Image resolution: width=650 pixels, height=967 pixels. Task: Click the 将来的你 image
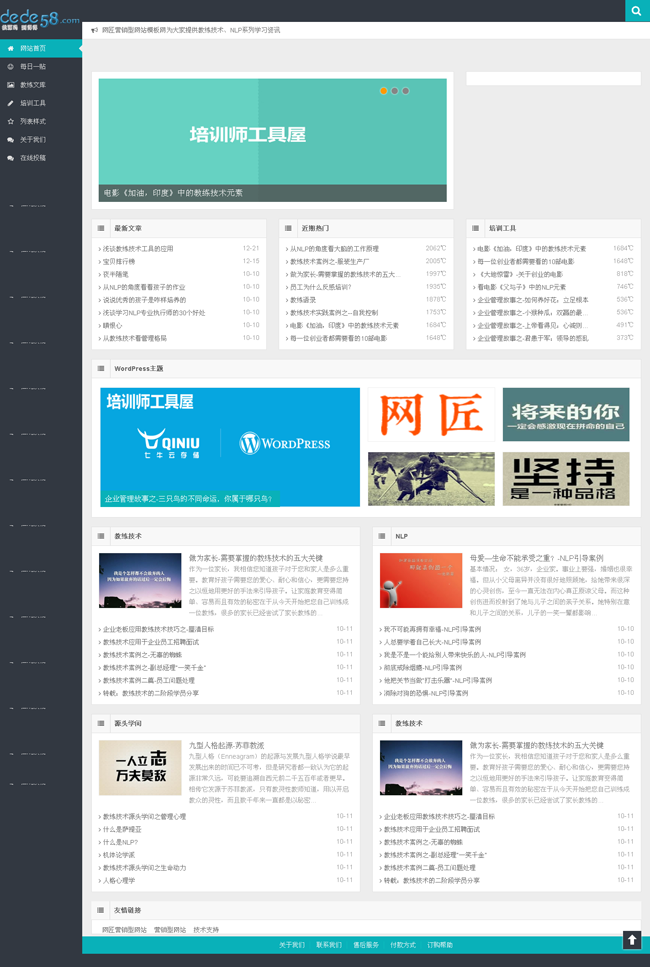566,414
